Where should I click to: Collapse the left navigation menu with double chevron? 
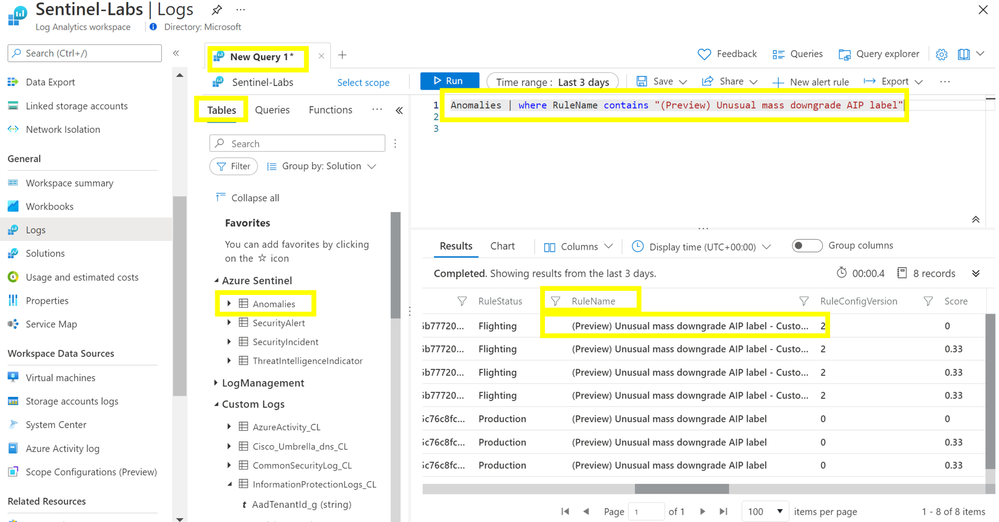coord(176,53)
